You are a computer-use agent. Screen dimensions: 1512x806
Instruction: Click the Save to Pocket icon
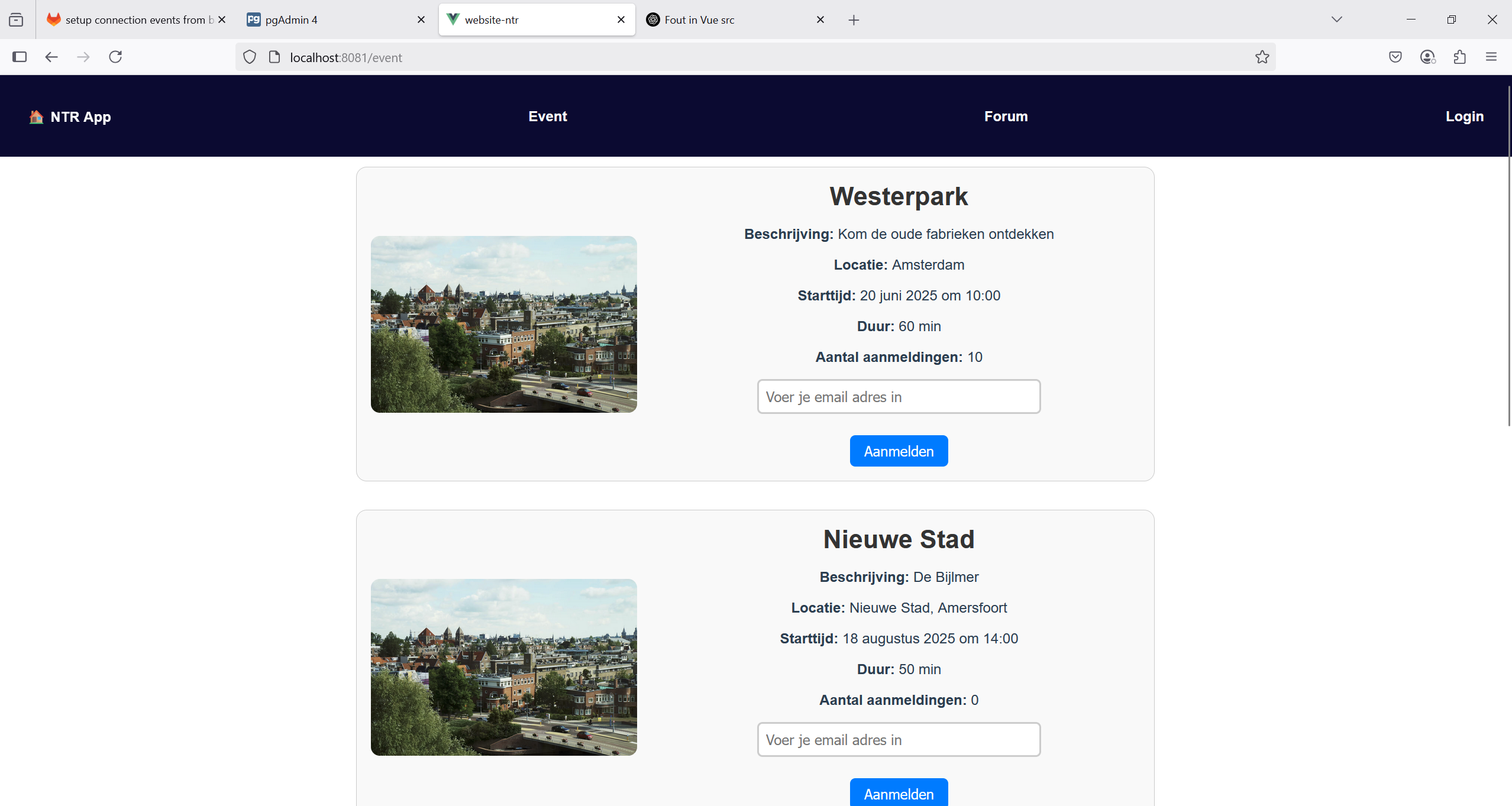pyautogui.click(x=1395, y=57)
